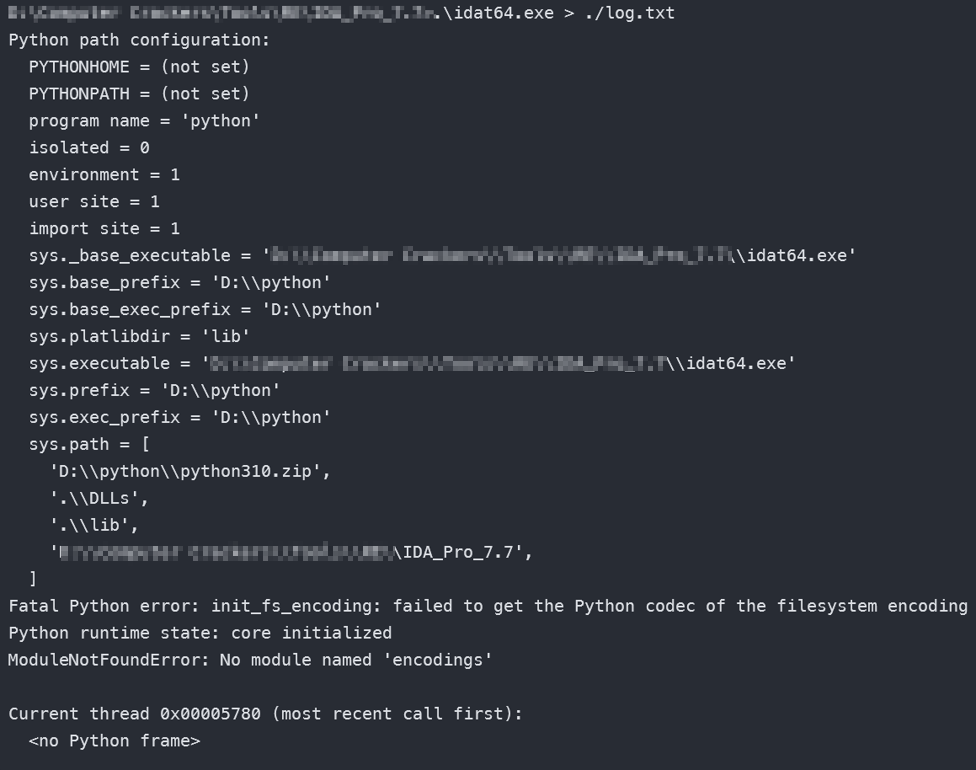Click the PYTHONHOME = (not set) line

[139, 67]
